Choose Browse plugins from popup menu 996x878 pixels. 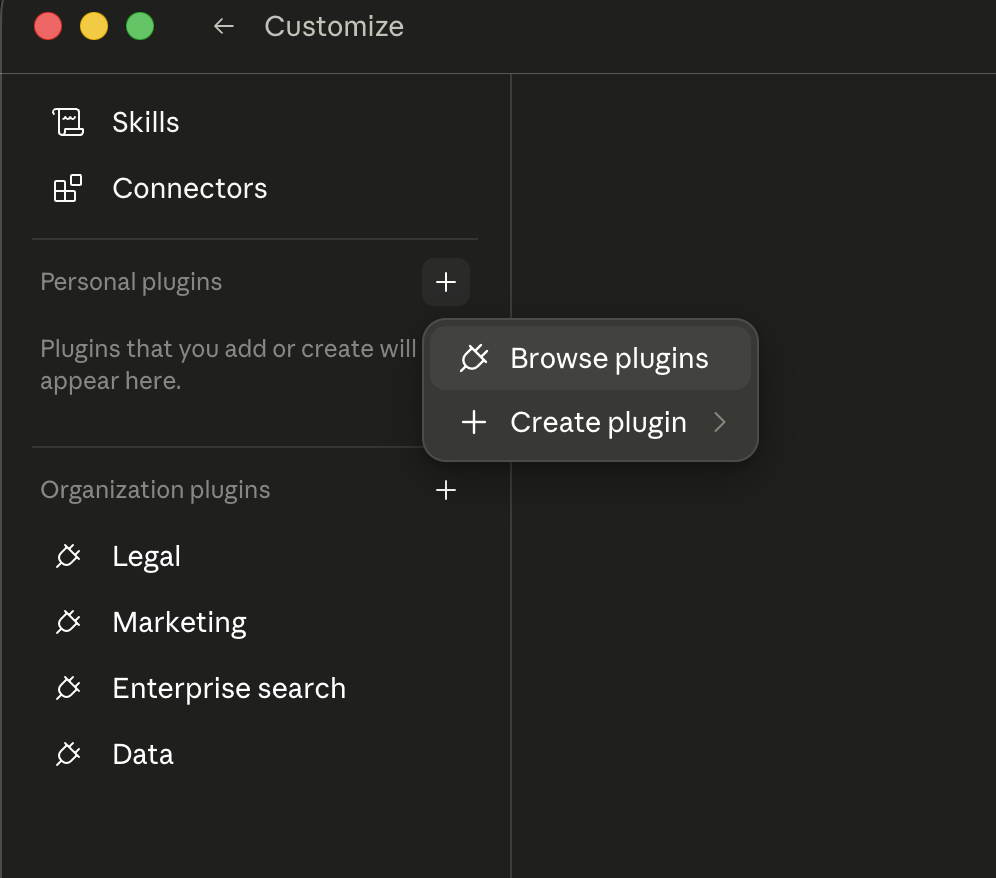(x=590, y=358)
